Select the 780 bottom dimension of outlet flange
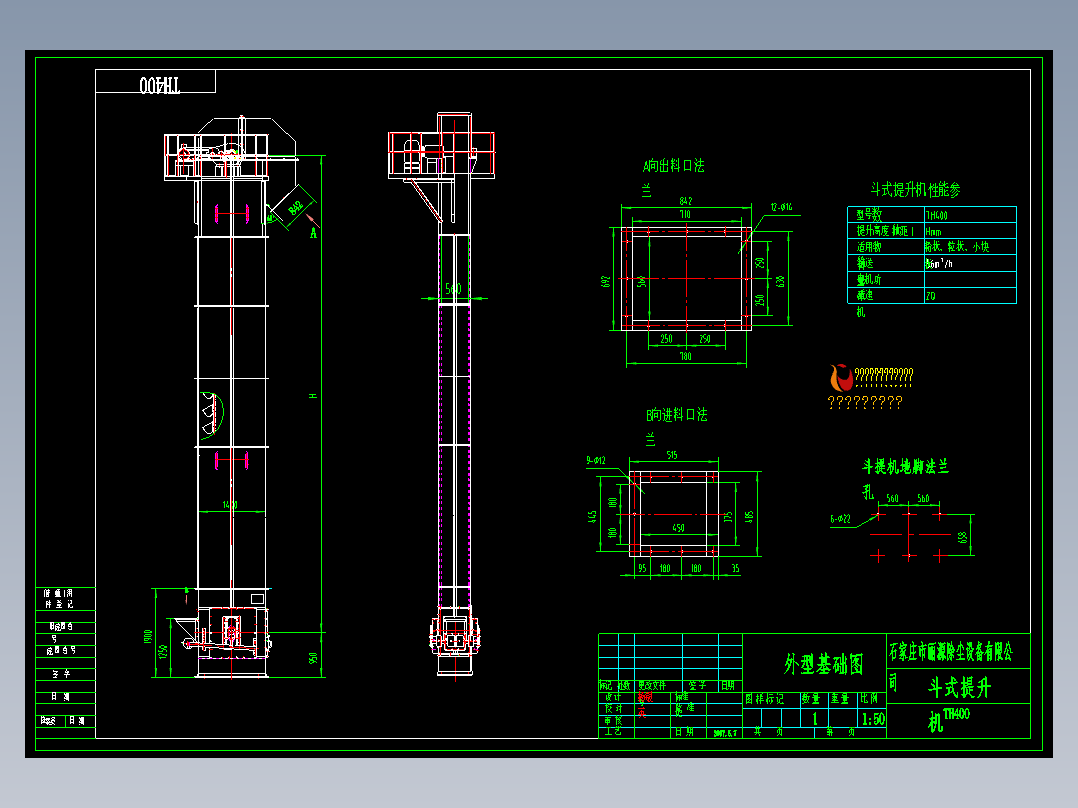This screenshot has width=1078, height=808. coord(685,356)
